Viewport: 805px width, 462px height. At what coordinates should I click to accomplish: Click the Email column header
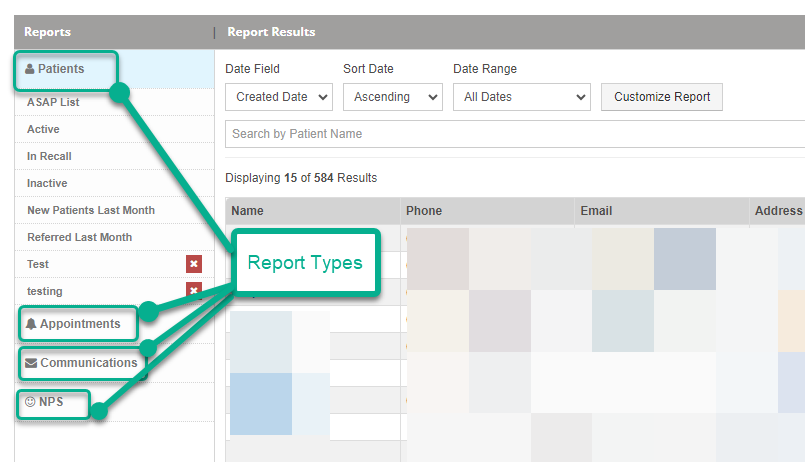596,211
